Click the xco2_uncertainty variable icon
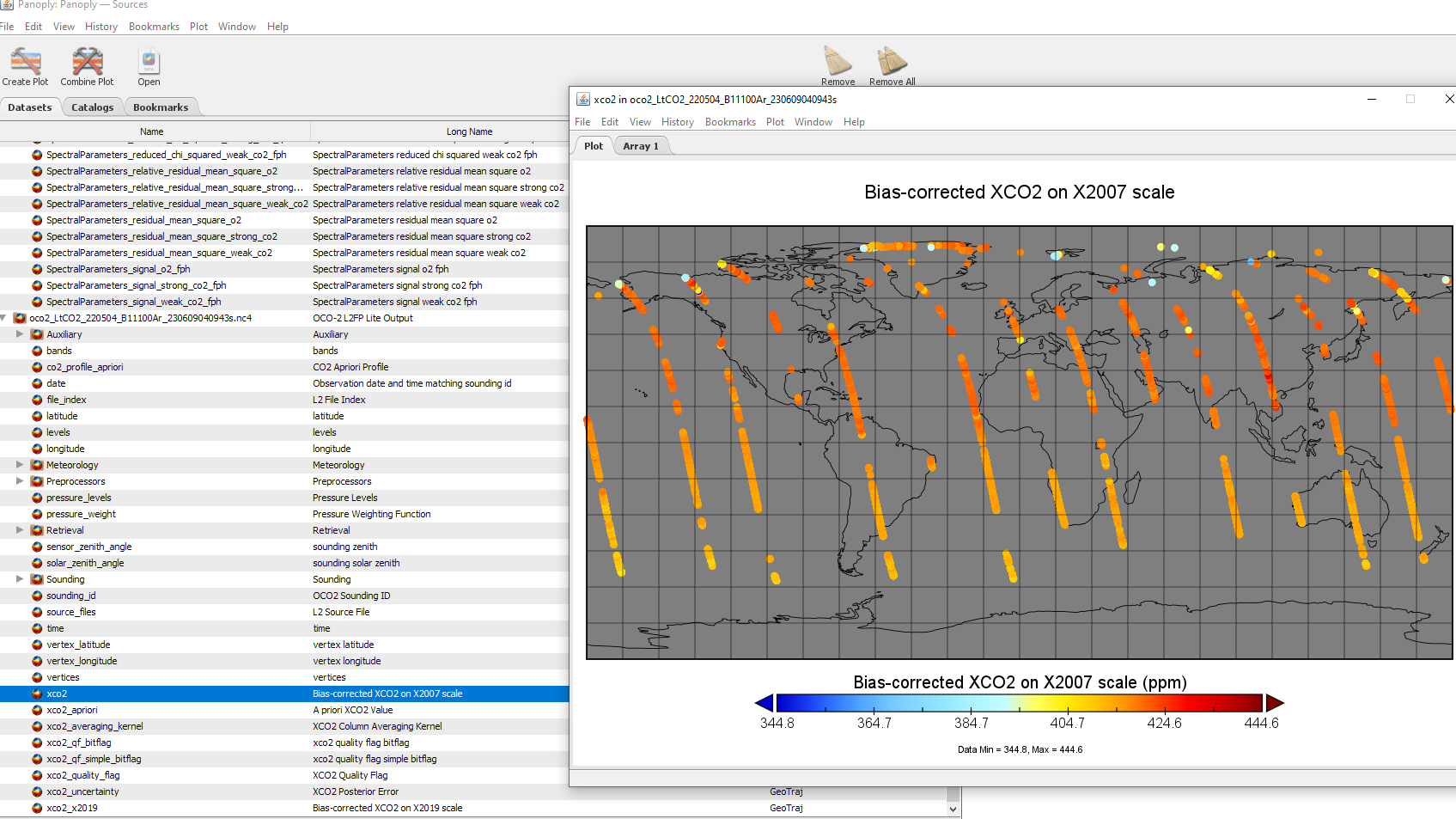Image resolution: width=1456 pixels, height=819 pixels. click(37, 791)
